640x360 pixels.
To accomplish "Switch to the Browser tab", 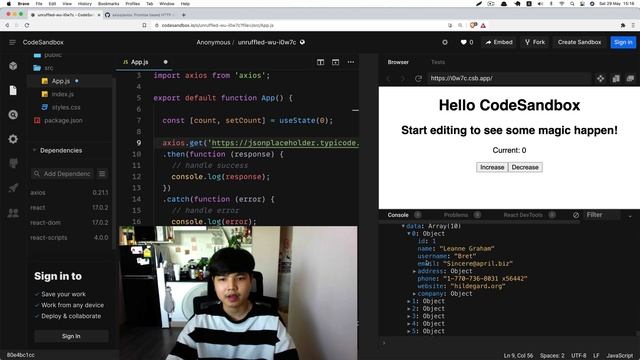I will point(398,62).
